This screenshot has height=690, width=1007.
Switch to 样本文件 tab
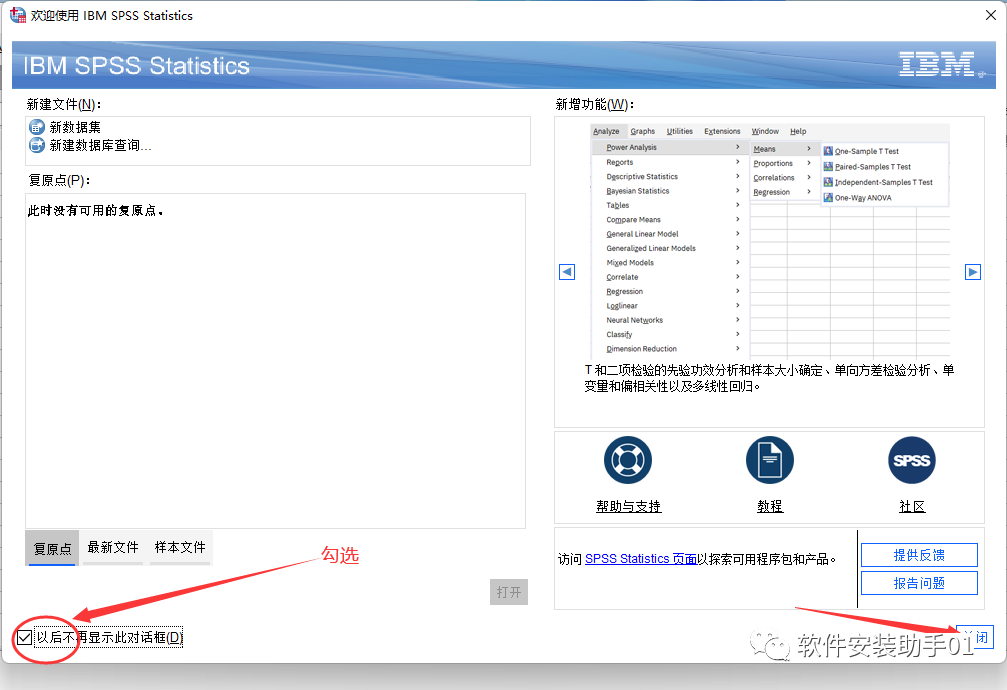point(180,547)
